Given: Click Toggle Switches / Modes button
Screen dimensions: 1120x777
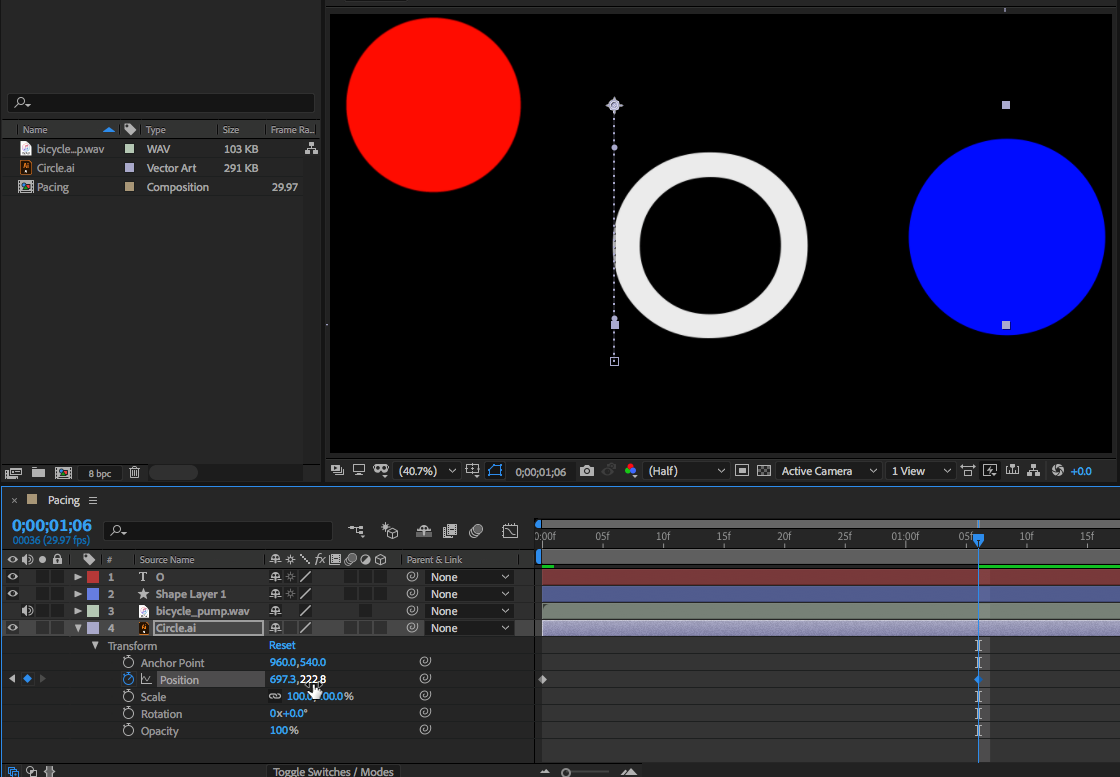Looking at the screenshot, I should point(335,771).
